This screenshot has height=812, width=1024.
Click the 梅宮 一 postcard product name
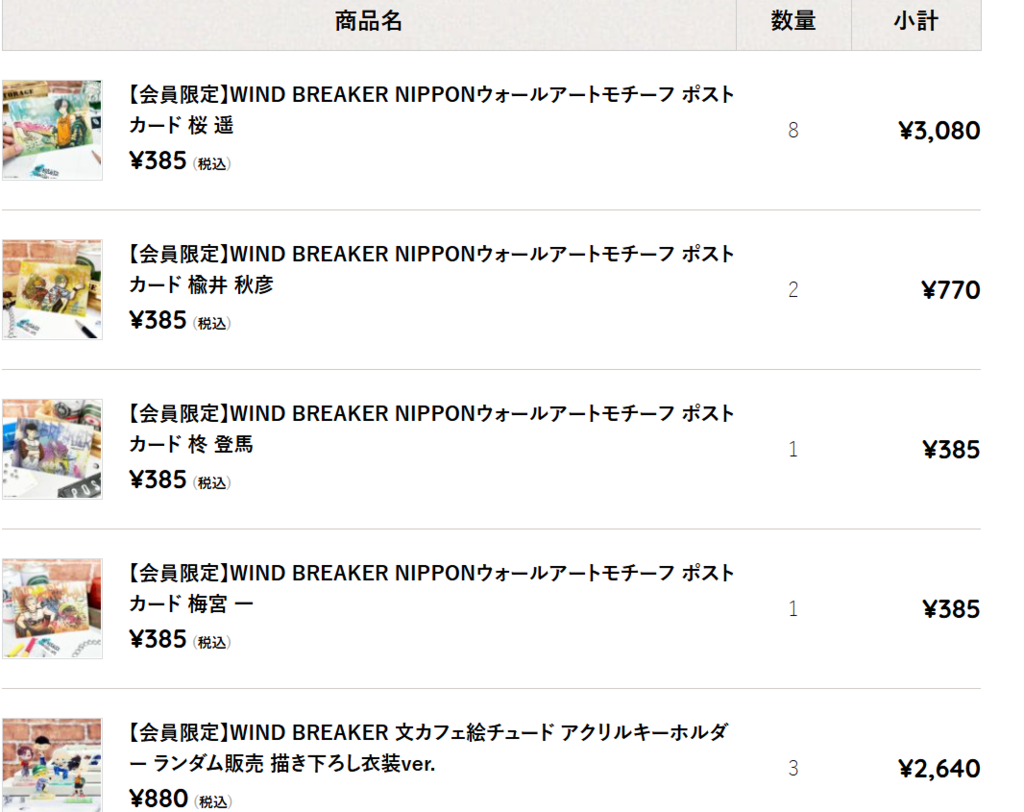click(x=431, y=587)
